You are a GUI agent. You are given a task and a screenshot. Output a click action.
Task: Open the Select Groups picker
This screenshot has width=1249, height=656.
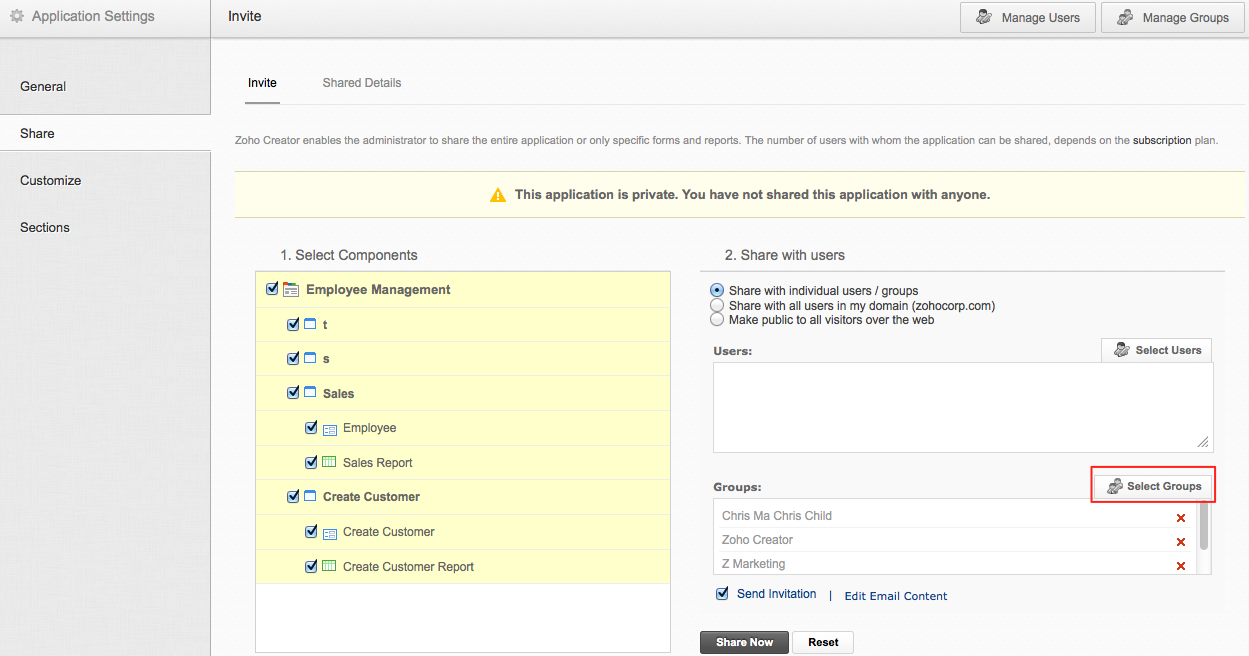pyautogui.click(x=1154, y=486)
